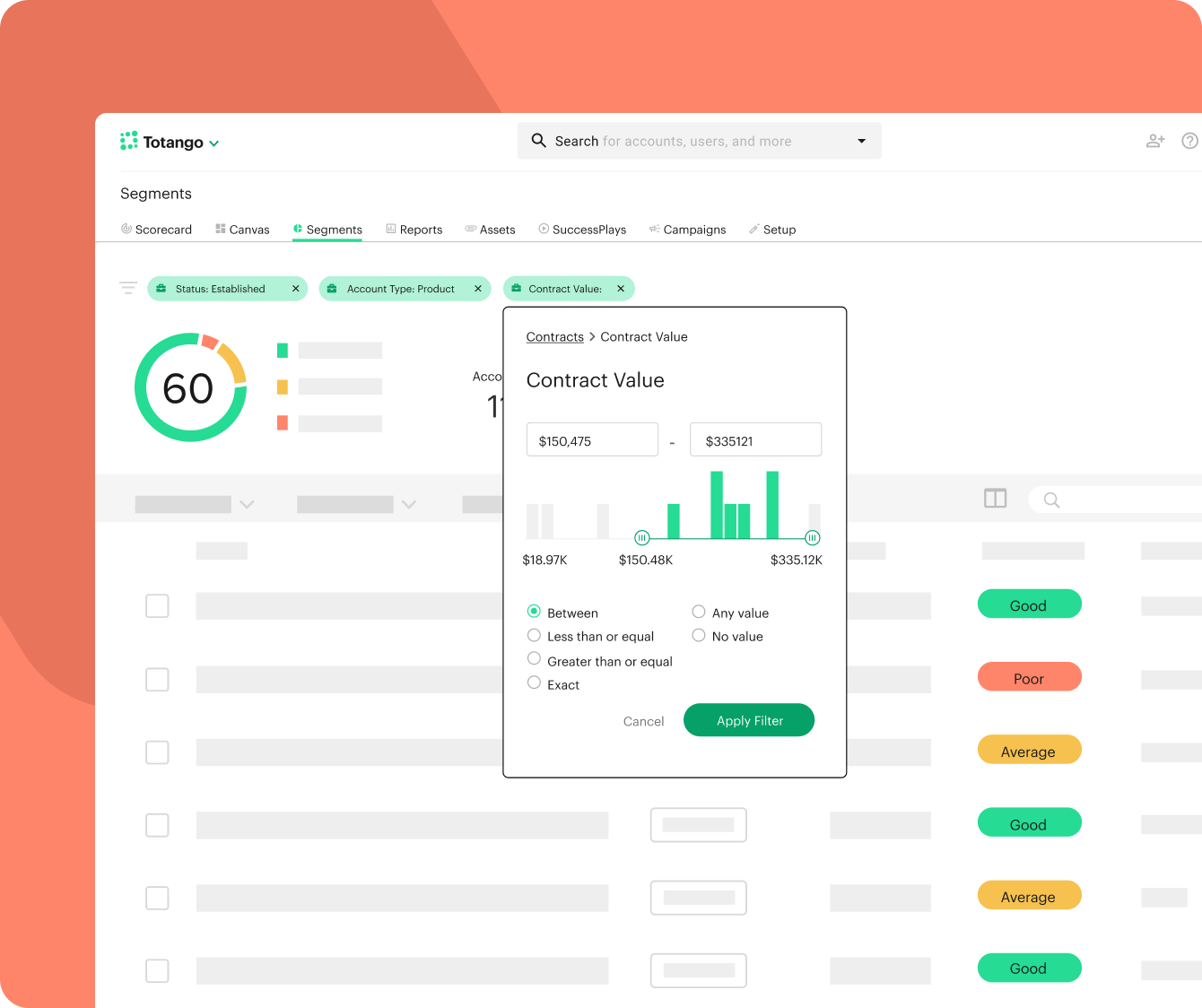The height and width of the screenshot is (1008, 1202).
Task: Edit the maximum value field $335121
Action: 755,439
